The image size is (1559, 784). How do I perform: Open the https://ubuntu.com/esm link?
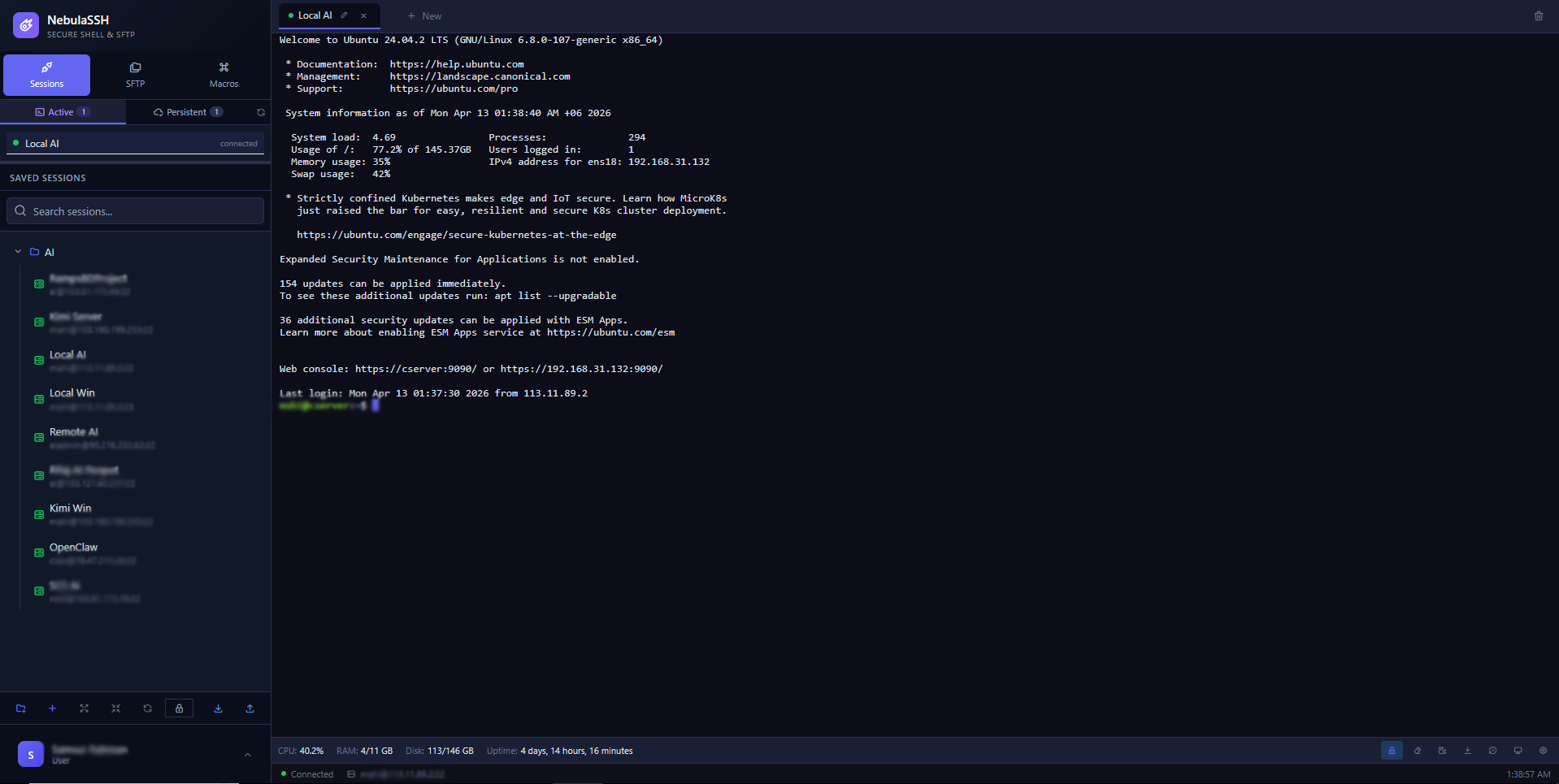pos(610,332)
